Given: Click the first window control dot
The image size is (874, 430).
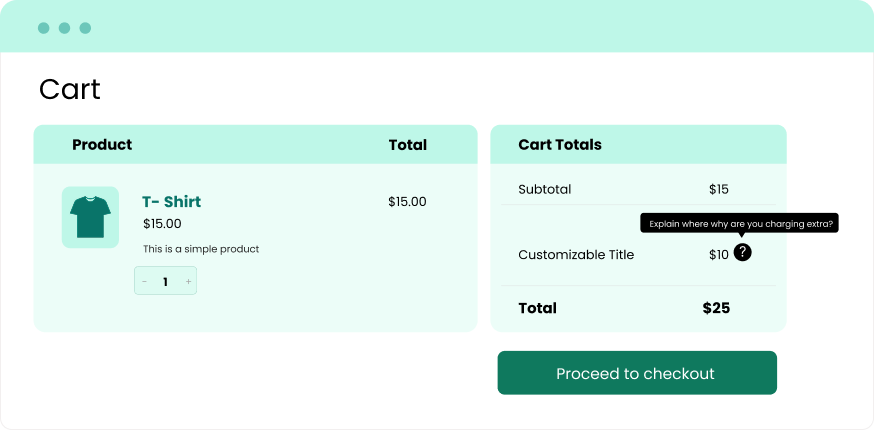Looking at the screenshot, I should pyautogui.click(x=44, y=28).
